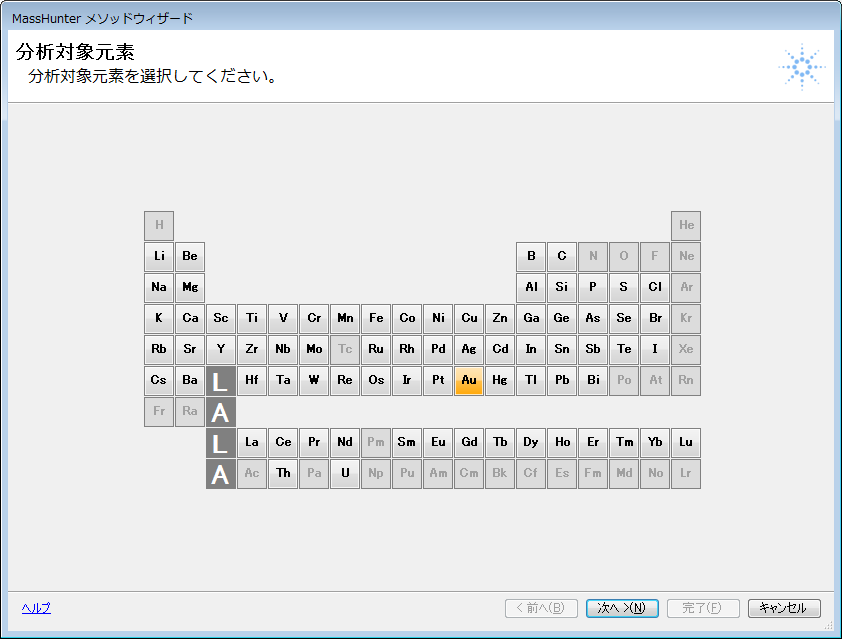842x639 pixels.
Task: Toggle sulfur (S) element button
Action: 624,288
